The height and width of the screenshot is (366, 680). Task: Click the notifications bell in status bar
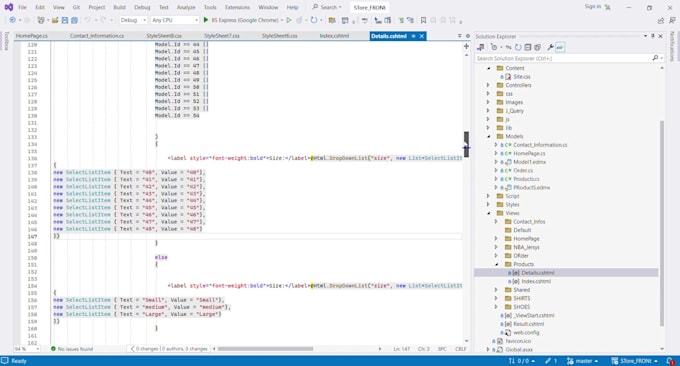(670, 361)
